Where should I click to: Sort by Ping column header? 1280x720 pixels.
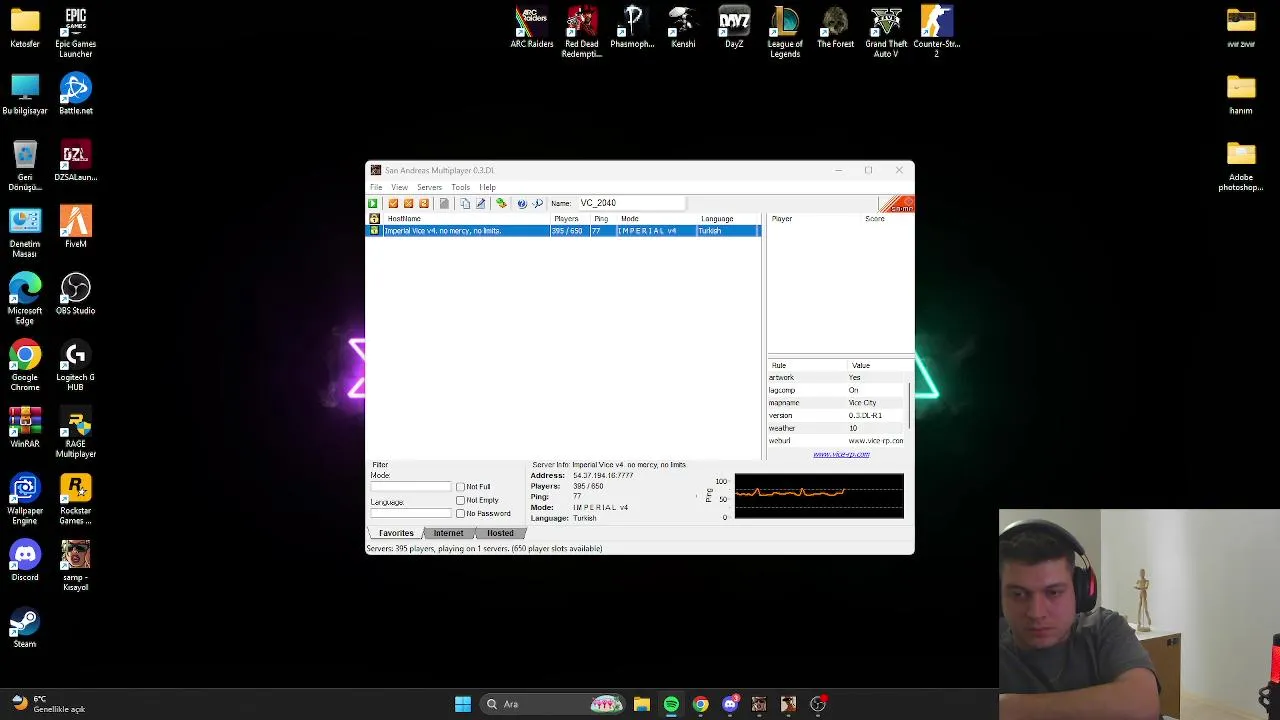pyautogui.click(x=604, y=218)
